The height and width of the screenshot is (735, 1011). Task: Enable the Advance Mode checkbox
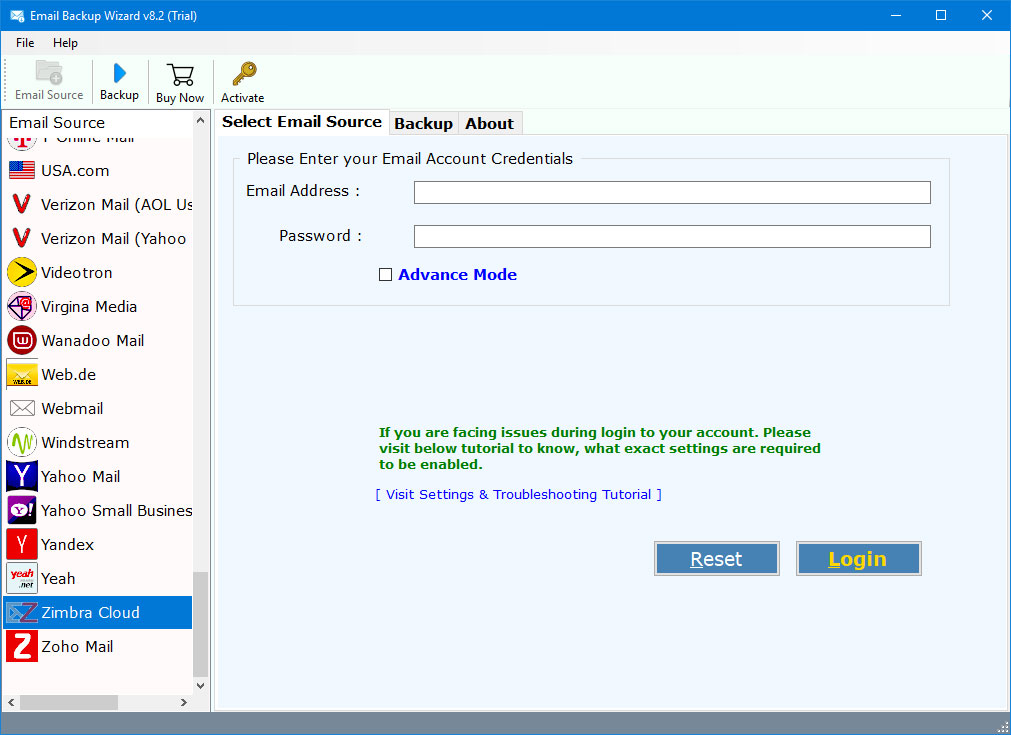[386, 275]
